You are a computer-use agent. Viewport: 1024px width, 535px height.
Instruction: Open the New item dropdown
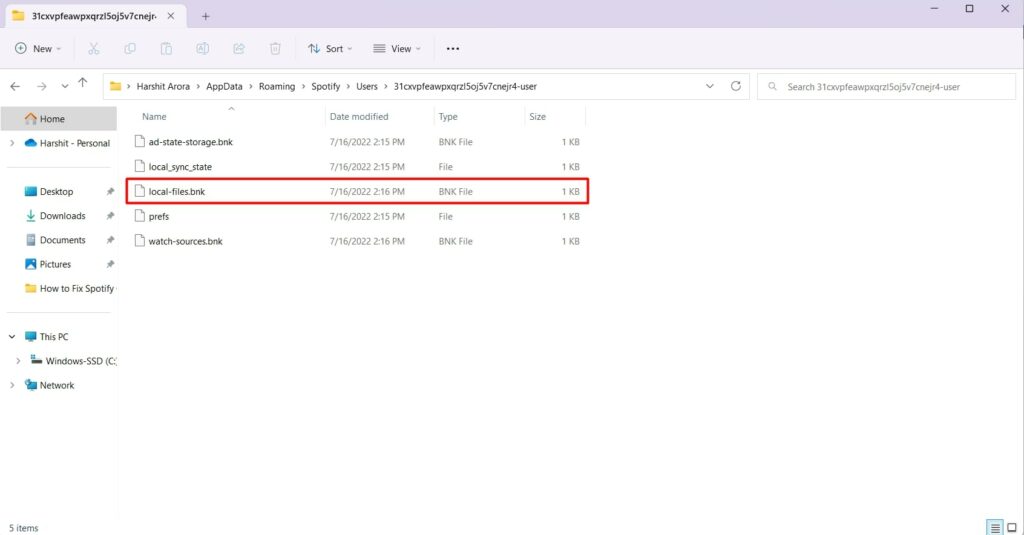[38, 48]
